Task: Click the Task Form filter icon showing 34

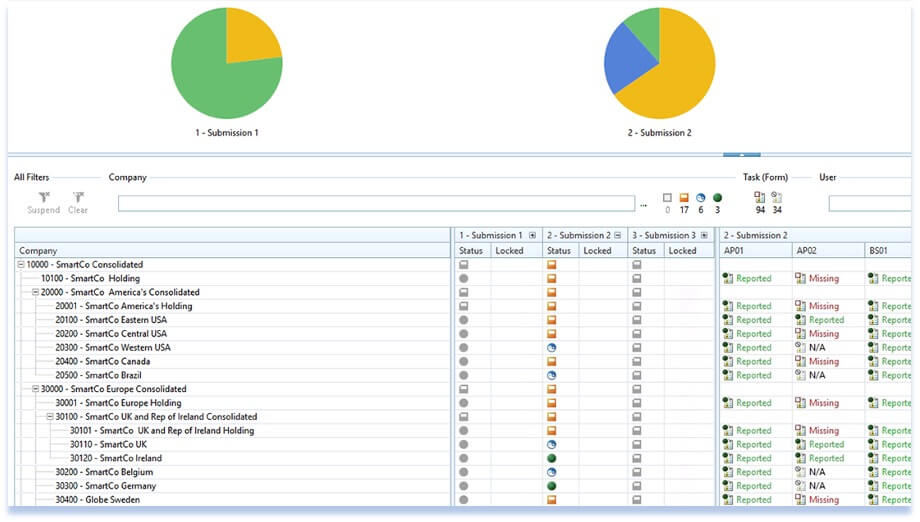Action: [777, 198]
